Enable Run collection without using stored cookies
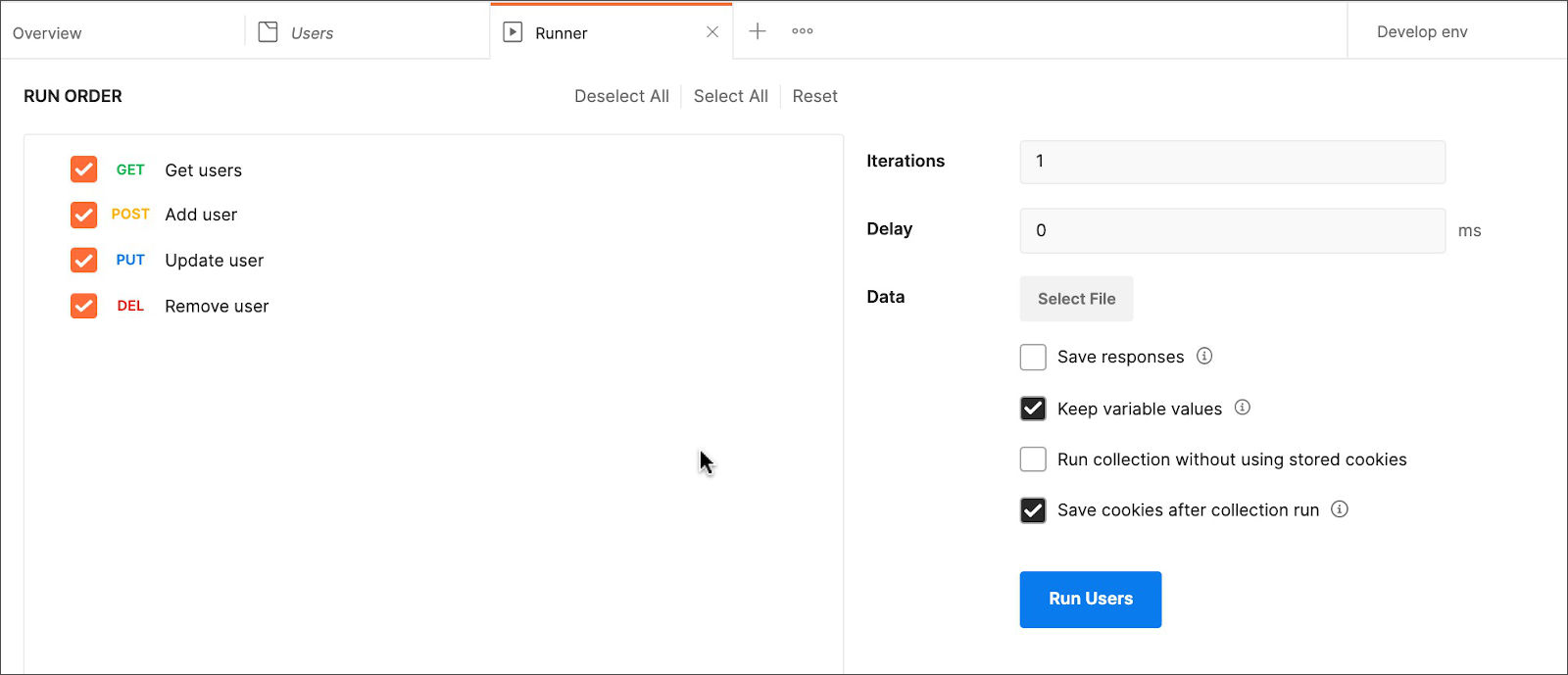 1033,459
